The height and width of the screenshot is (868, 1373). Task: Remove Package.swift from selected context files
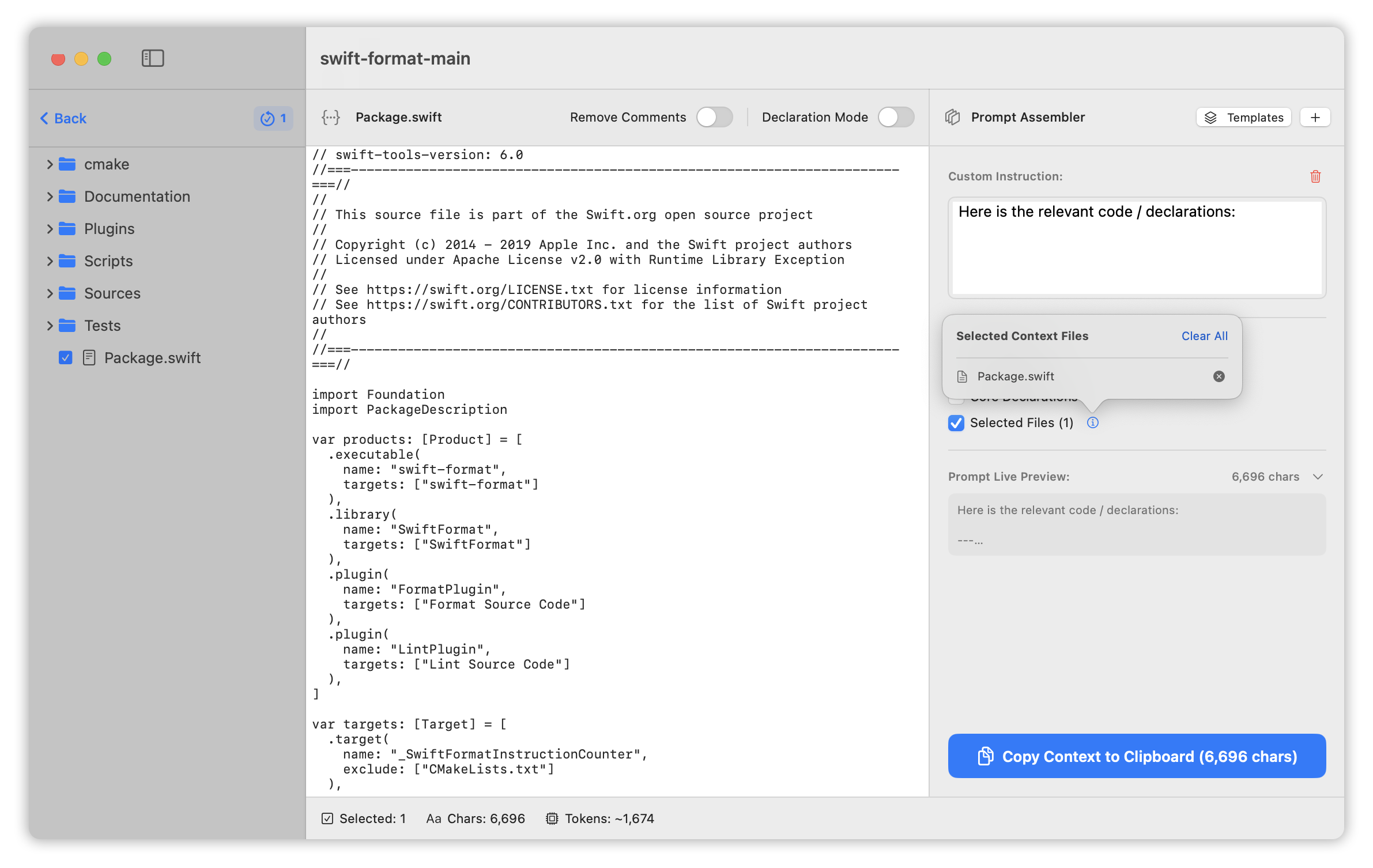click(1219, 376)
